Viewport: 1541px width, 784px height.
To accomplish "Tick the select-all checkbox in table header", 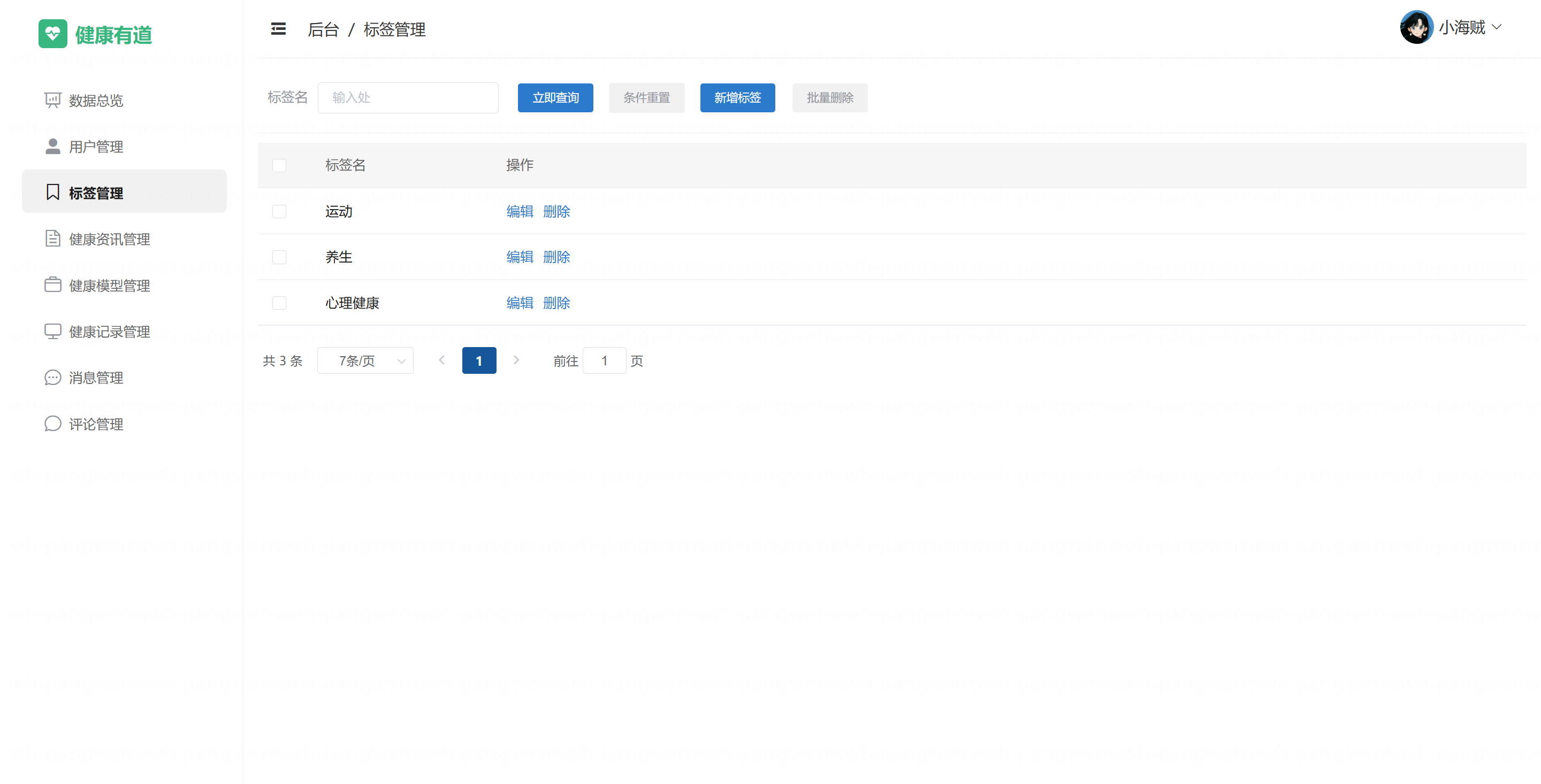I will click(279, 165).
